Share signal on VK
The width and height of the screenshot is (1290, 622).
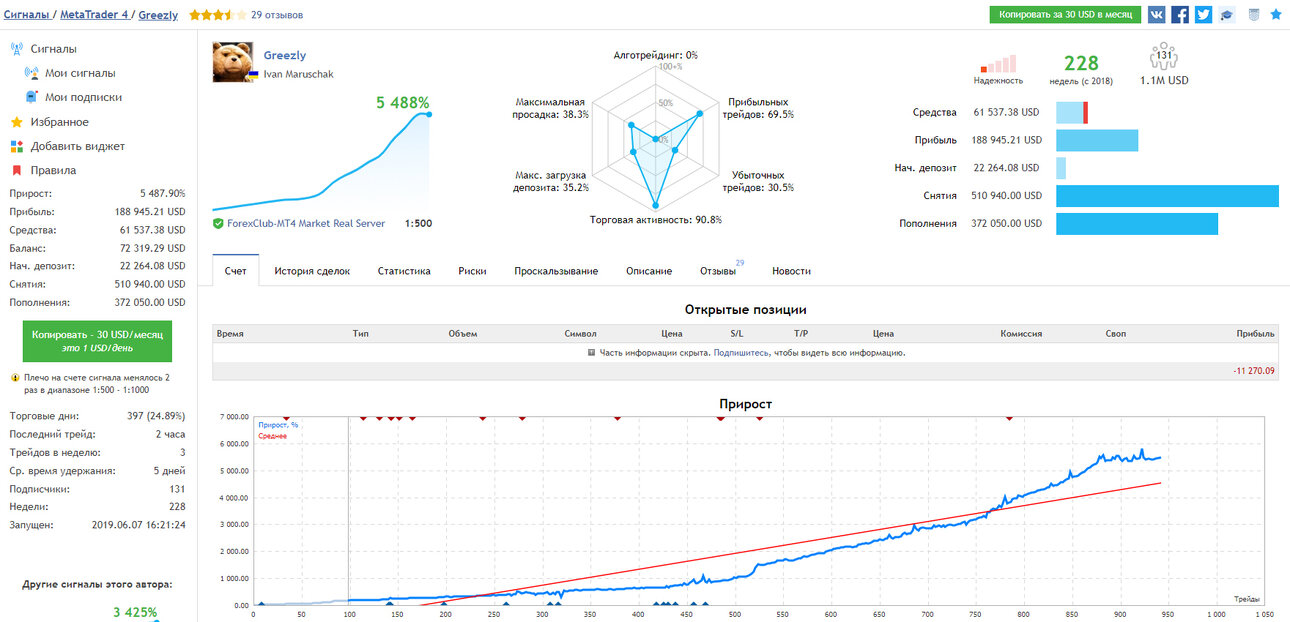1156,14
